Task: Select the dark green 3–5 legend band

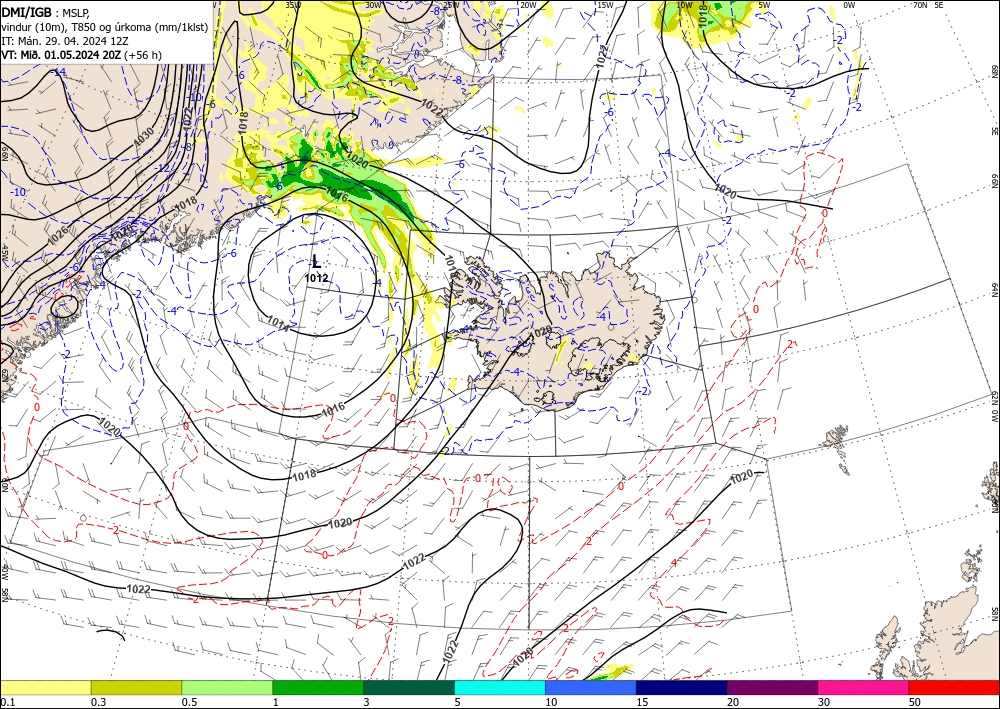Action: click(409, 687)
